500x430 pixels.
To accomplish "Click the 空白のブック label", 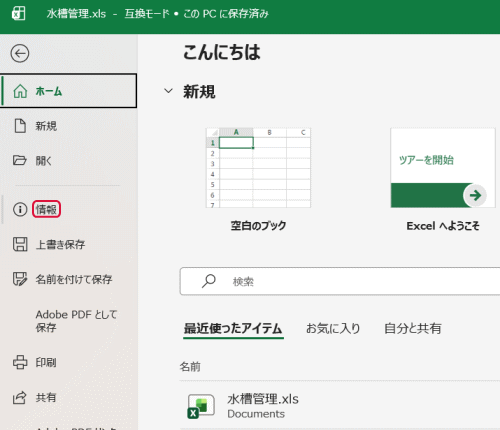I will coord(258,226).
